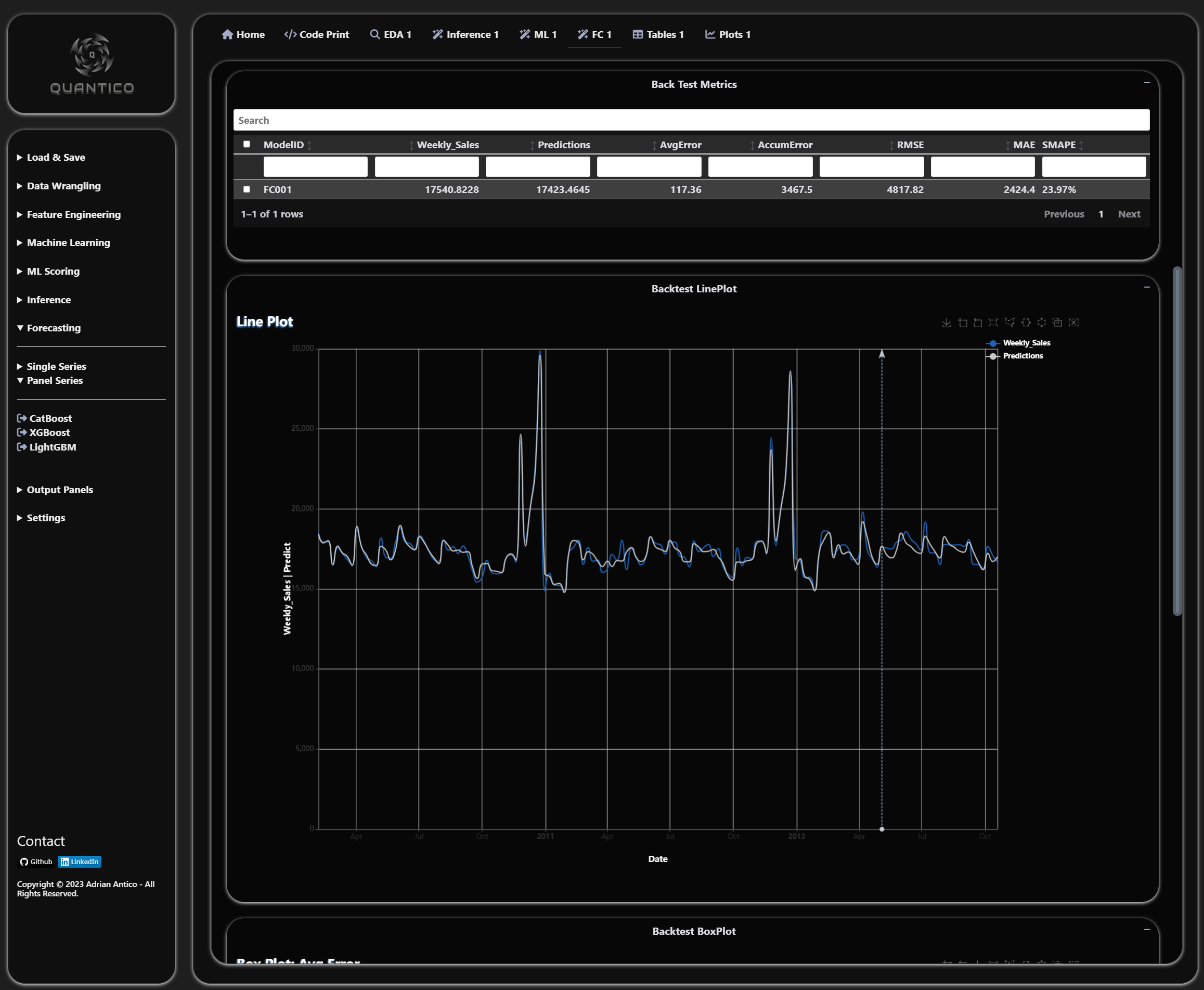The width and height of the screenshot is (1204, 990).
Task: Toggle keep multiple selections in Line Plot
Action: pos(1057,323)
